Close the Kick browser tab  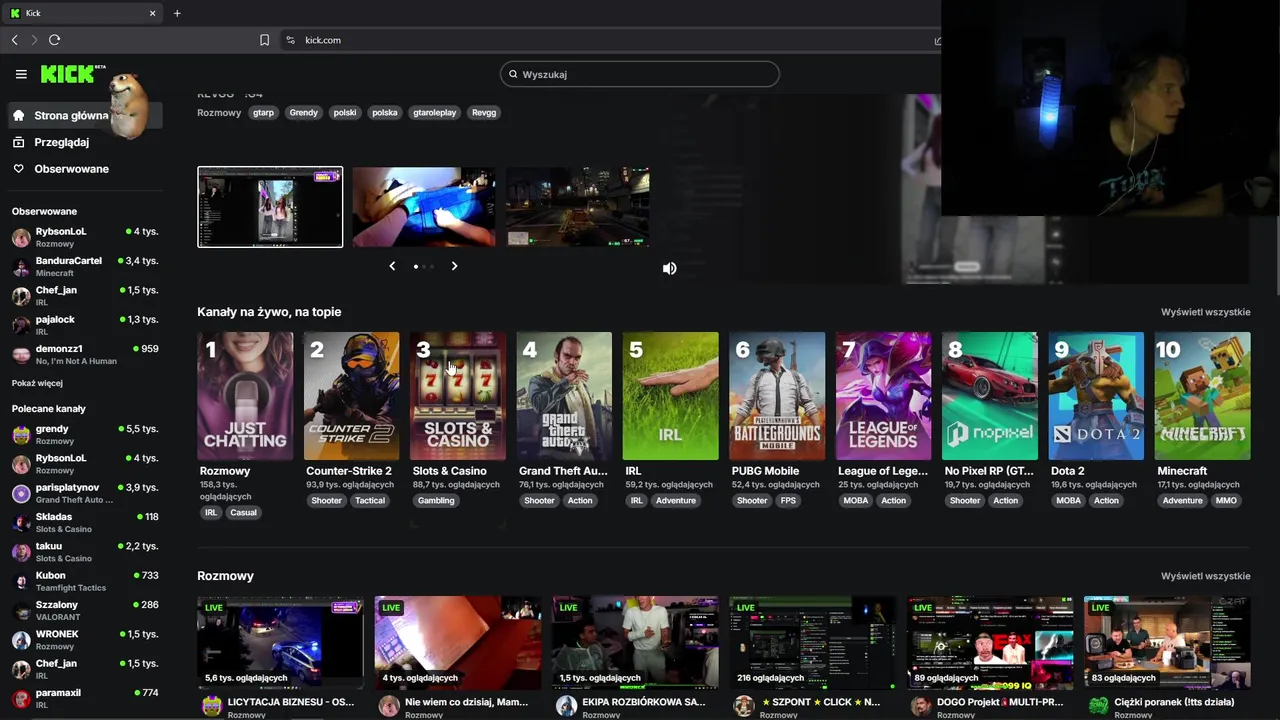pyautogui.click(x=152, y=13)
